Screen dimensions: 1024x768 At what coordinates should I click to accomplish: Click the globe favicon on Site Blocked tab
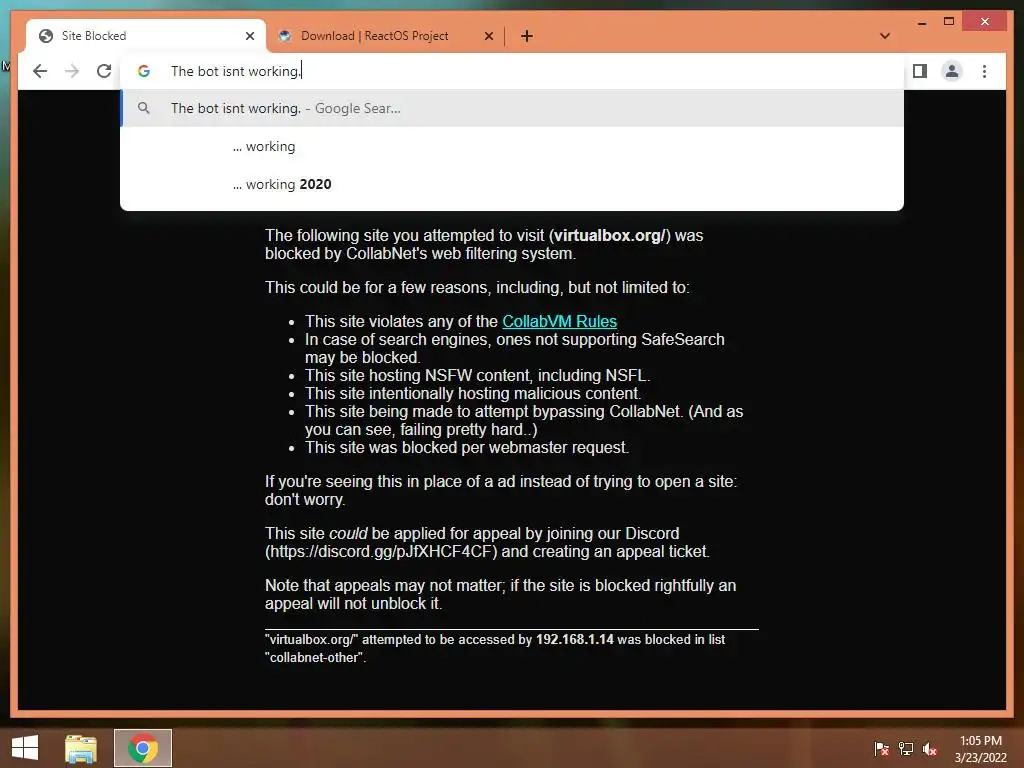coord(46,36)
